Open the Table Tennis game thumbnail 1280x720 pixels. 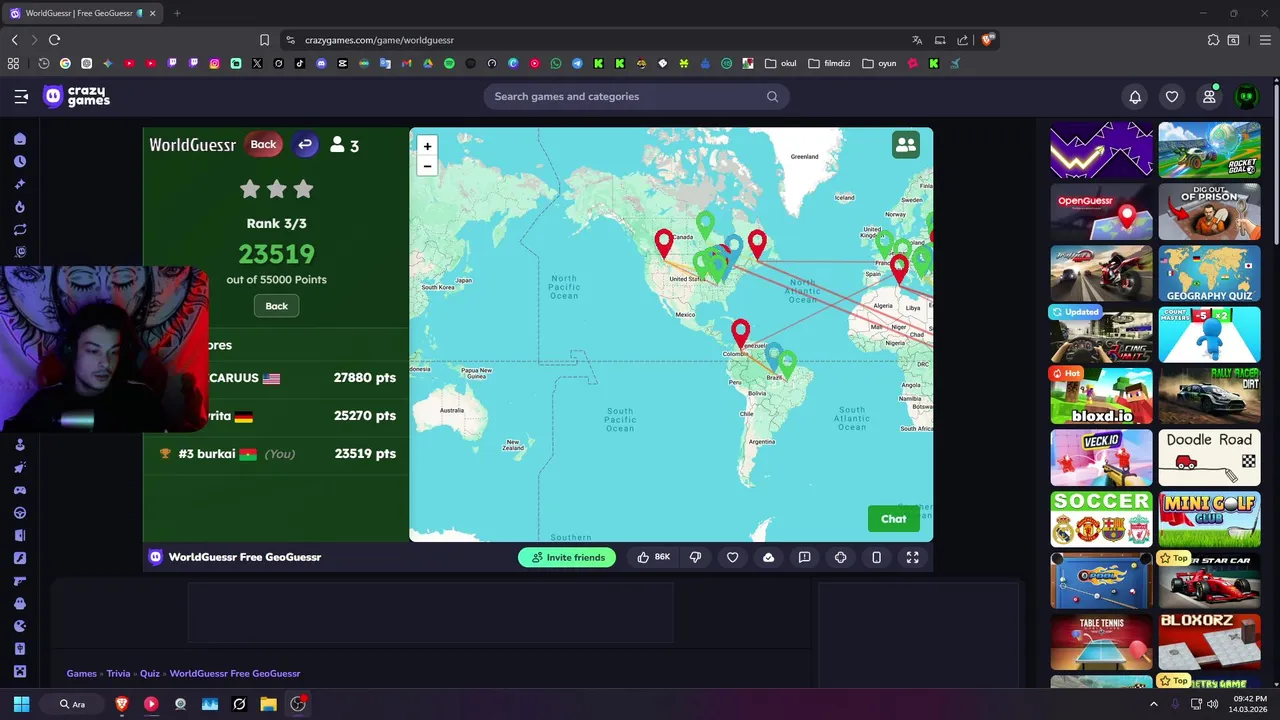pyautogui.click(x=1101, y=641)
